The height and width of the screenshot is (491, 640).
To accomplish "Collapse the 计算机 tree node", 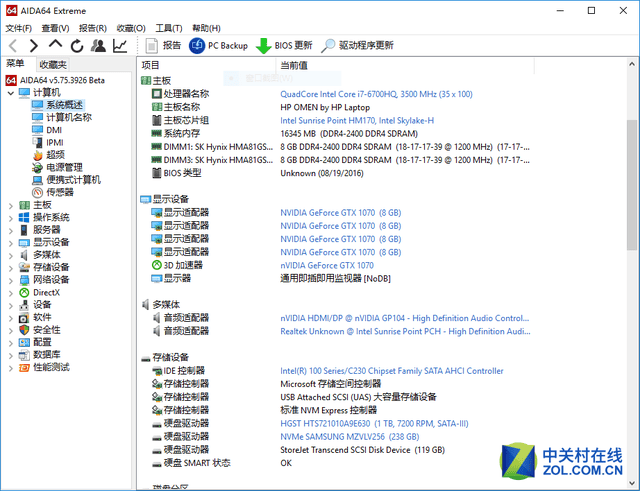I will click(x=11, y=93).
